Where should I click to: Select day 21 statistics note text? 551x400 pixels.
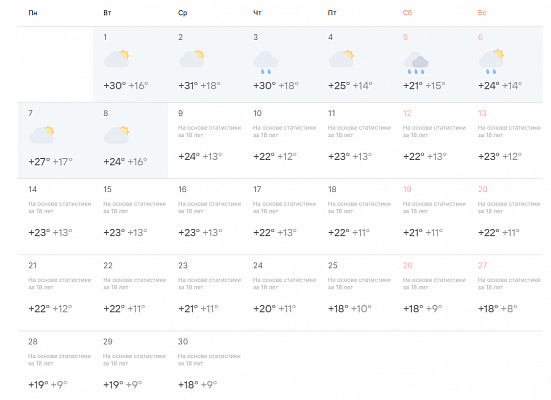(60, 284)
